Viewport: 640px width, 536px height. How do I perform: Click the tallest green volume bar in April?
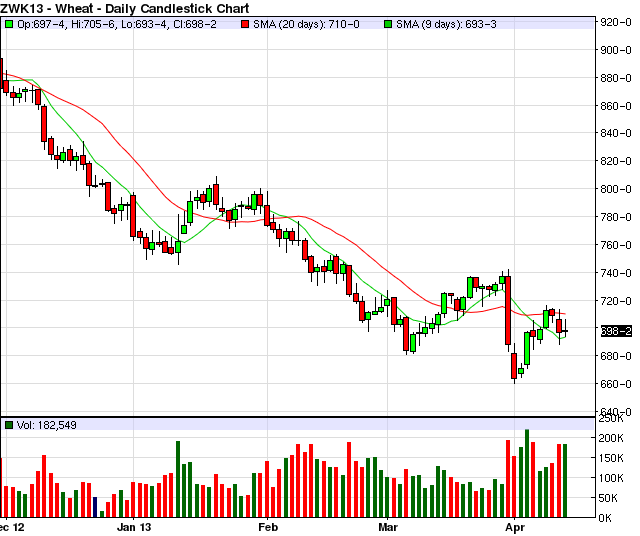(x=527, y=474)
